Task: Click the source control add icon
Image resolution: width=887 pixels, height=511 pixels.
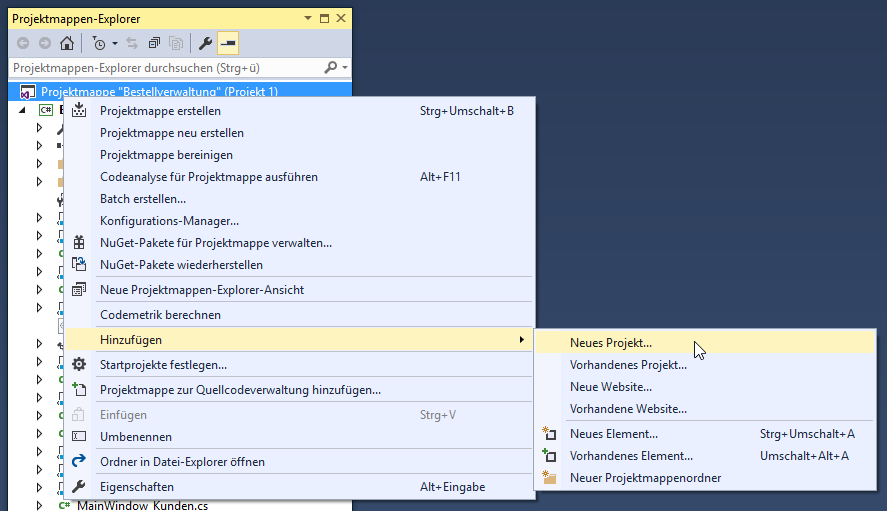Action: click(x=79, y=389)
